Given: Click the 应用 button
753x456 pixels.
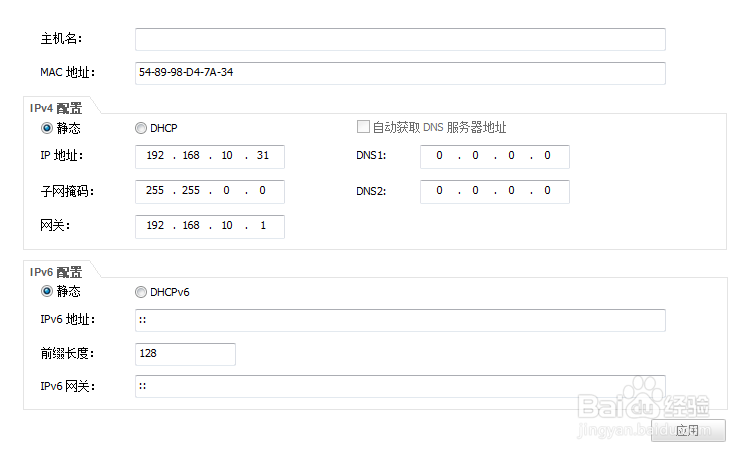Looking at the screenshot, I should pyautogui.click(x=687, y=431).
